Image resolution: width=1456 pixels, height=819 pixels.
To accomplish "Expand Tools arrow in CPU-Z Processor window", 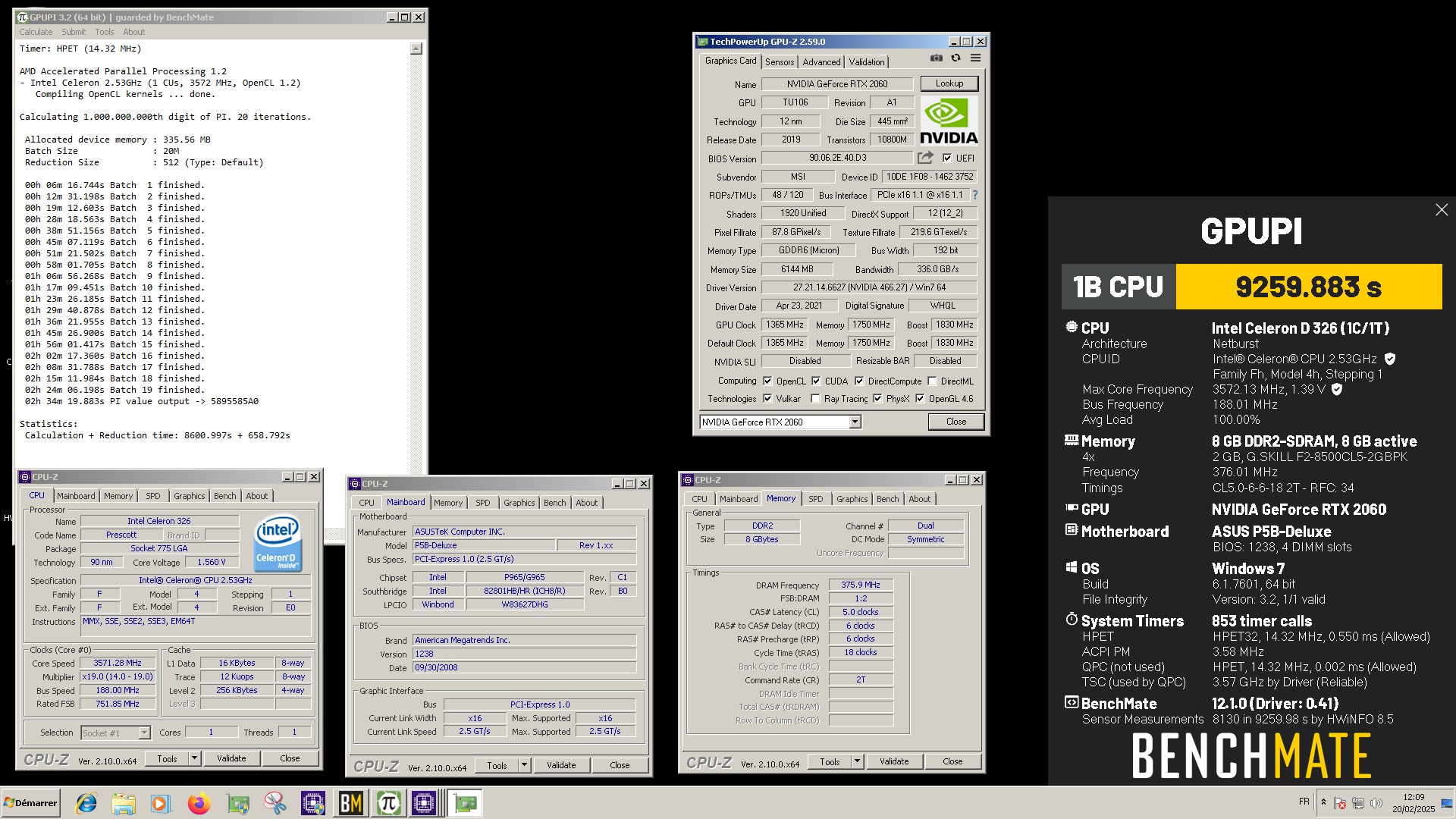I will (x=194, y=758).
